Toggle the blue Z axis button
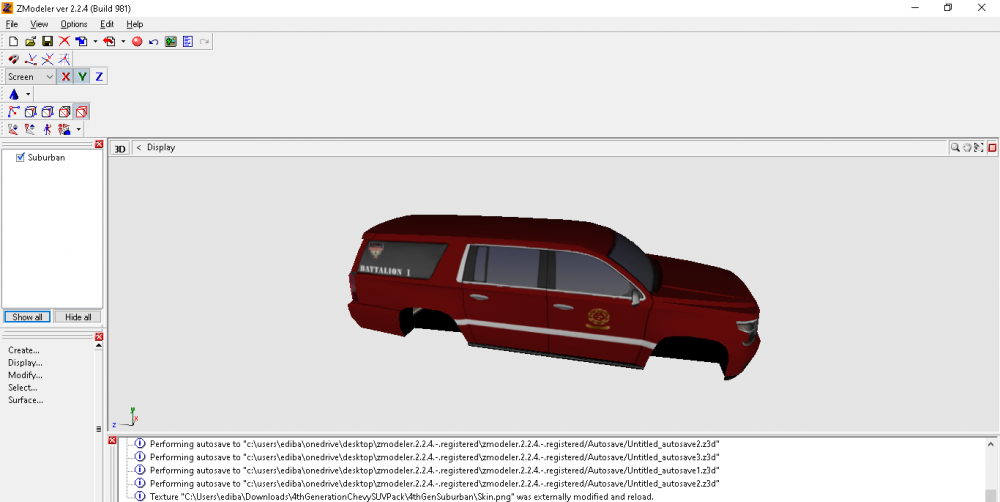This screenshot has width=1000, height=502. click(99, 76)
